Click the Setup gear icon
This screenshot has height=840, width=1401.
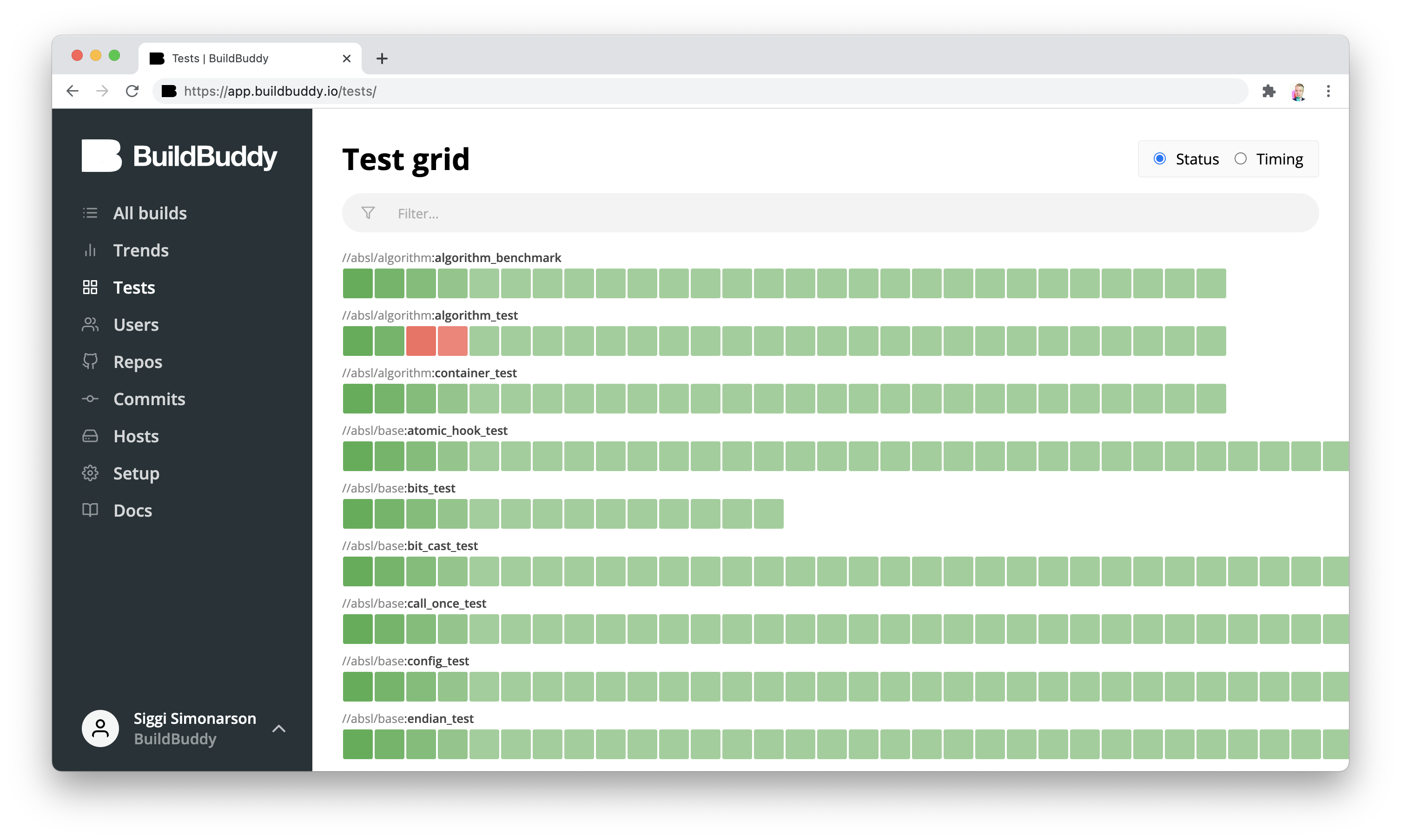[90, 472]
